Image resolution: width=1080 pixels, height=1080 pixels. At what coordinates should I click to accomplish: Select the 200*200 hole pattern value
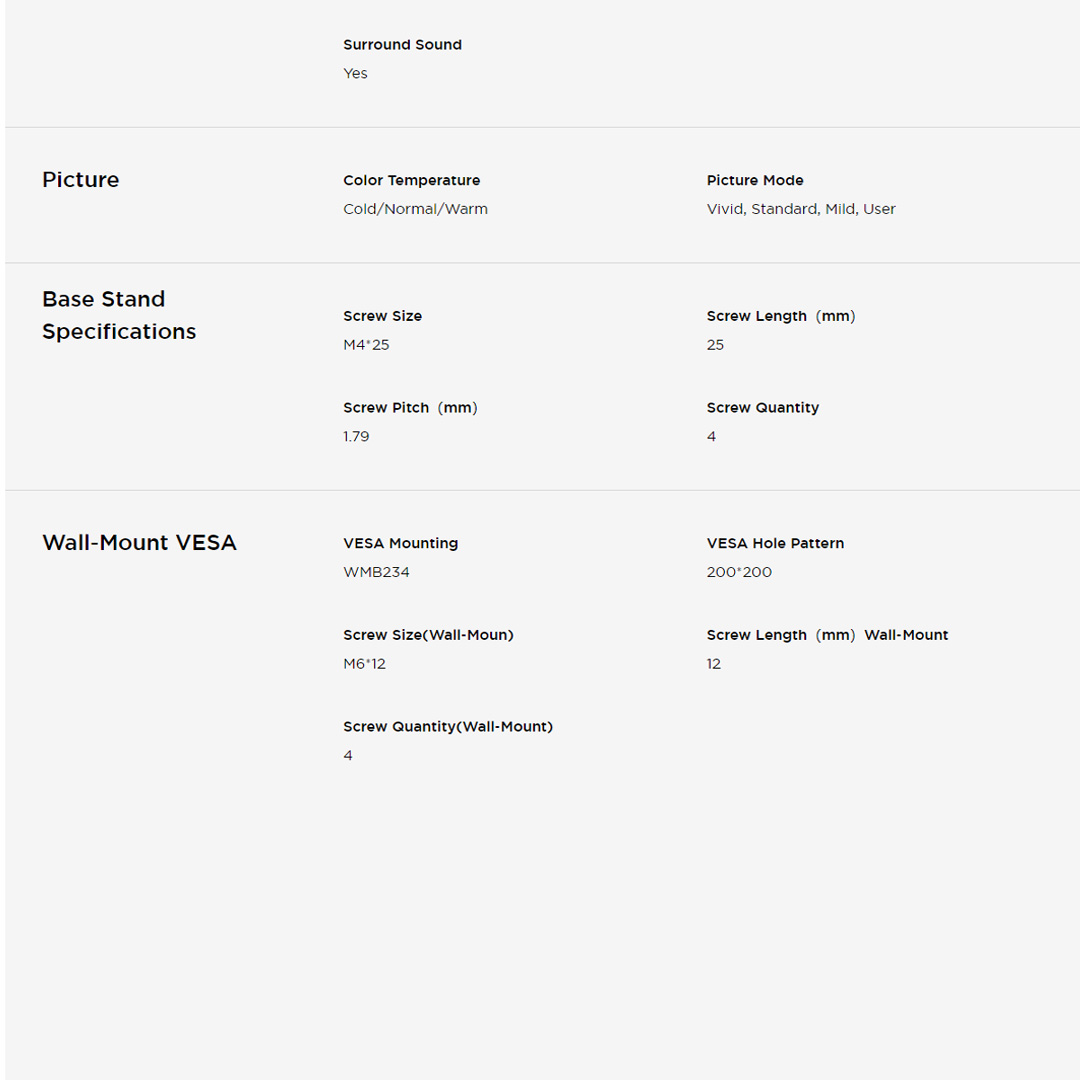tap(739, 572)
